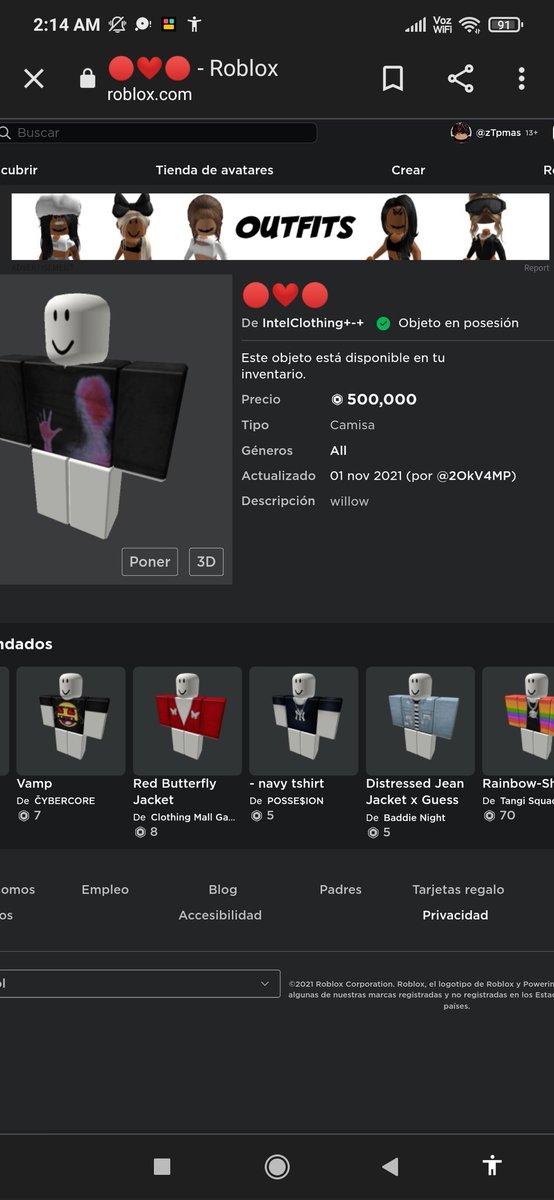
Task: Tap Robux icon next to price 7
Action: [24, 816]
